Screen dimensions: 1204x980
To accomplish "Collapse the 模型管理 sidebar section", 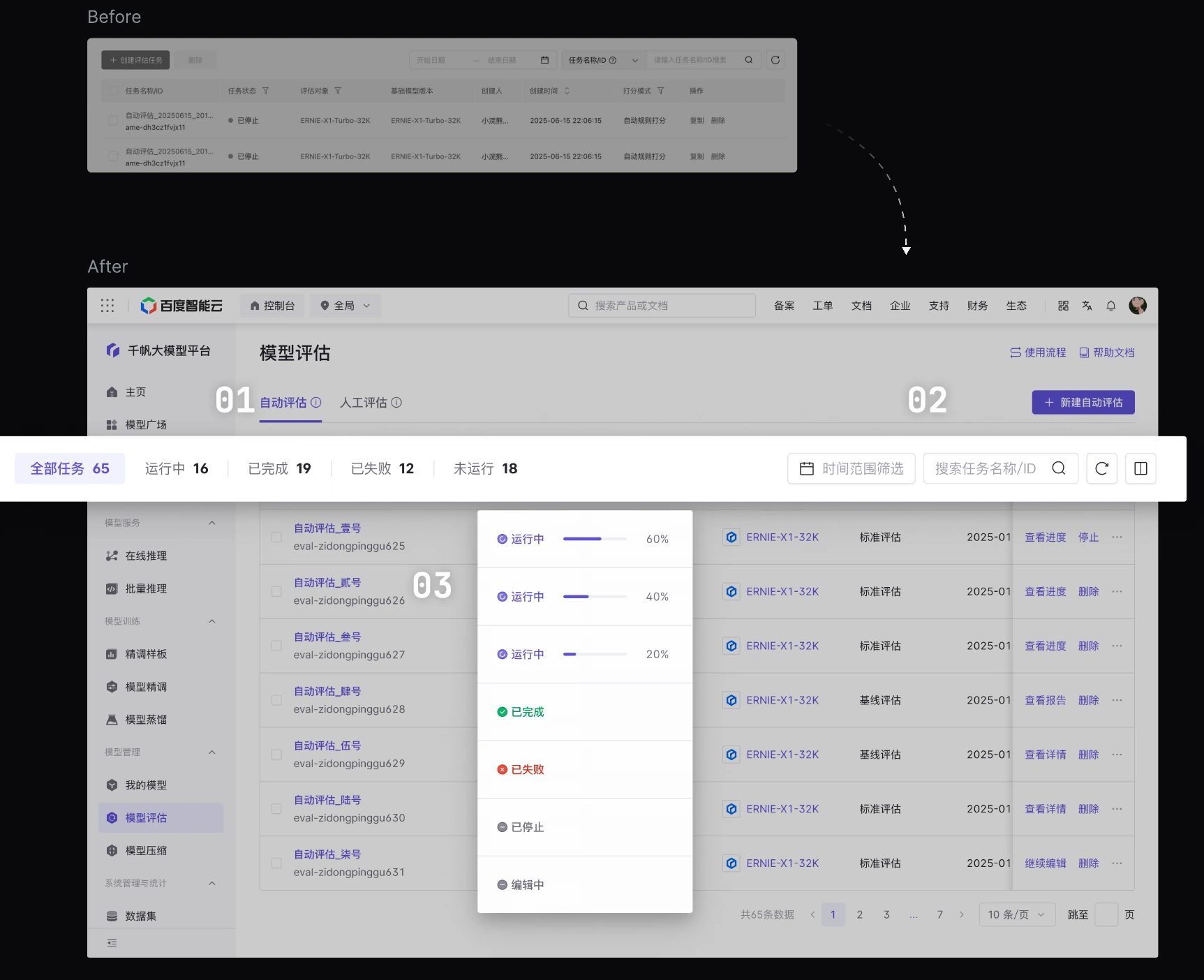I will (x=212, y=752).
